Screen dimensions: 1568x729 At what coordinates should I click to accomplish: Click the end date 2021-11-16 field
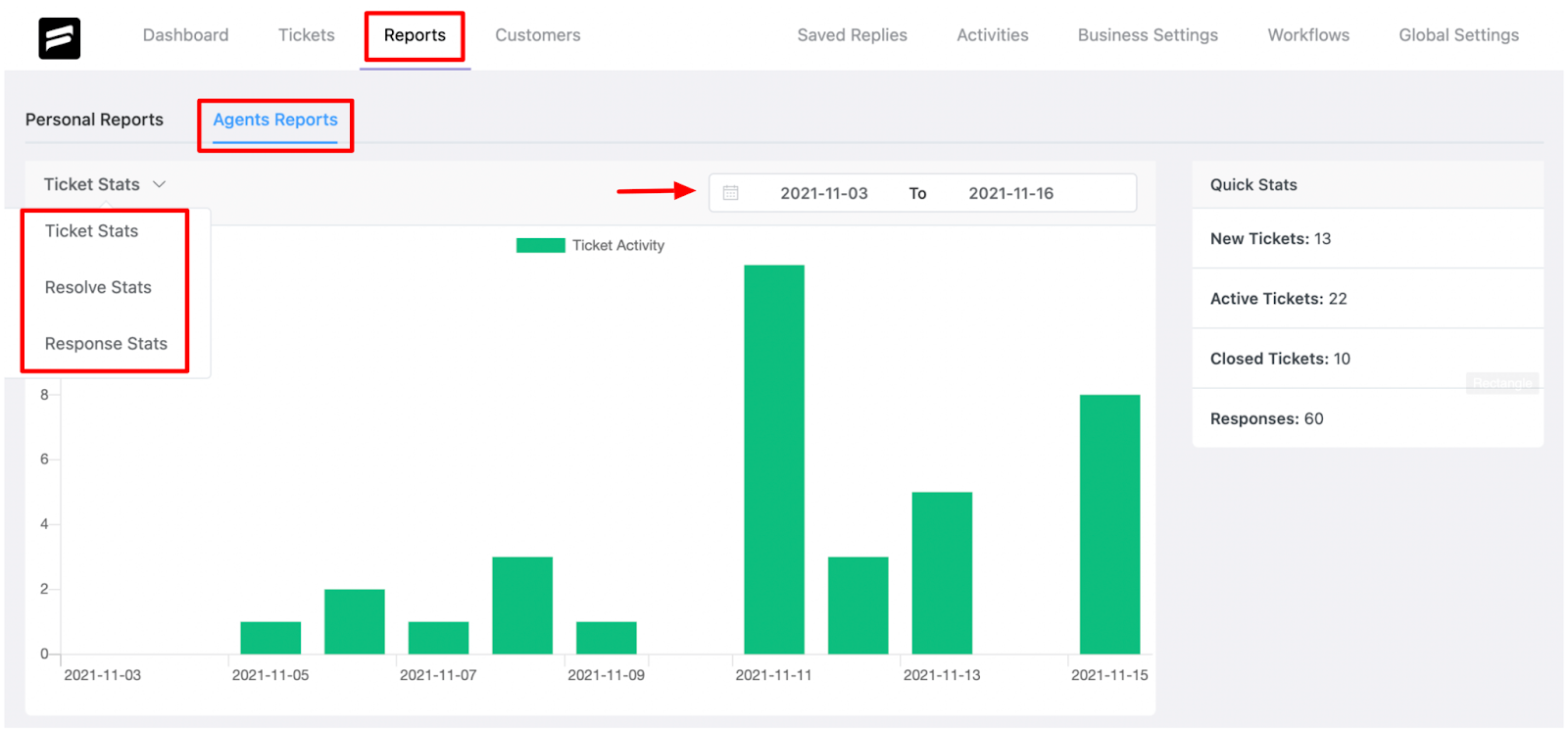click(x=1011, y=193)
